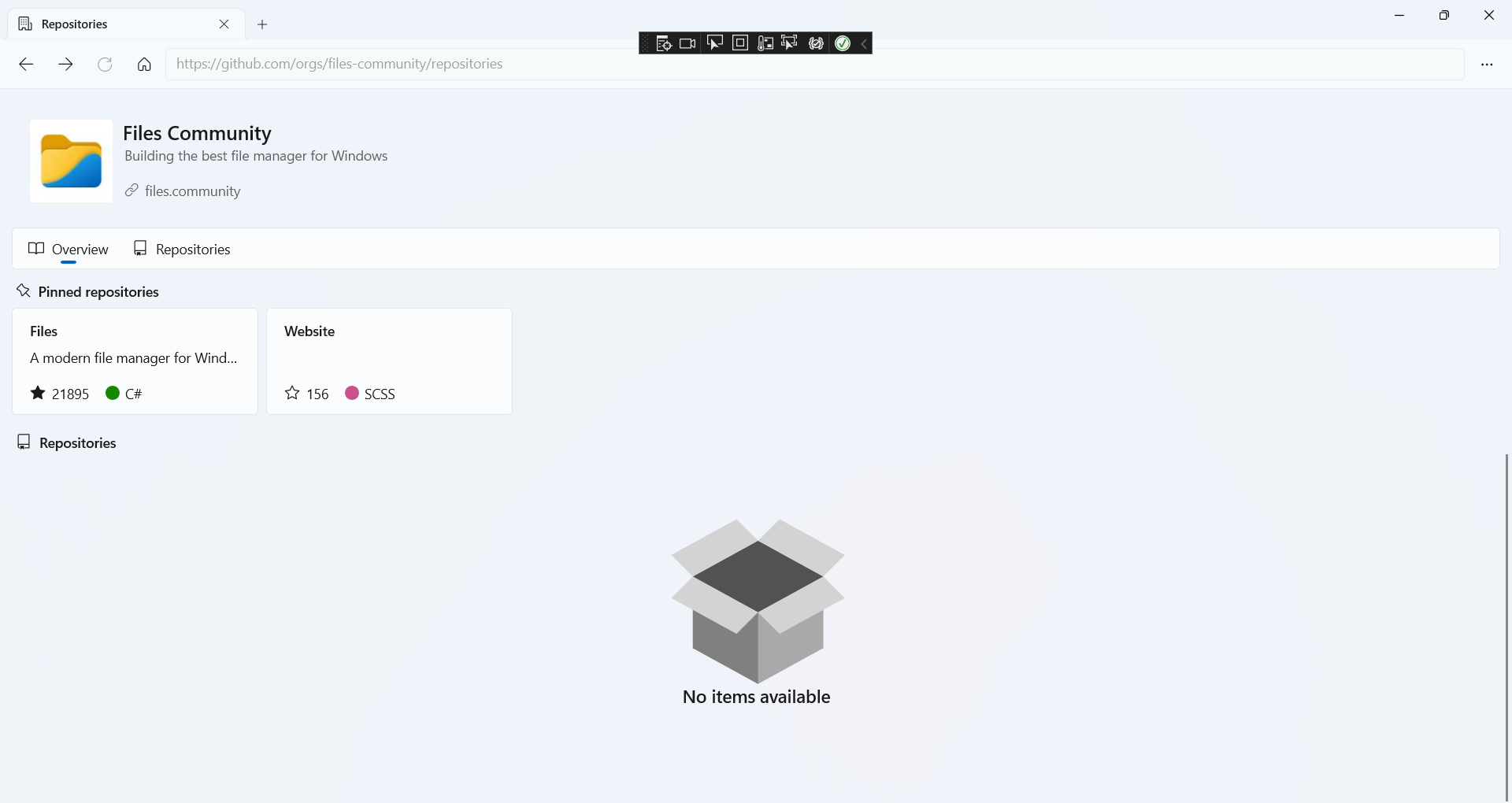Select the video recording tool in the capture toolbar
This screenshot has height=803, width=1512.
(687, 43)
